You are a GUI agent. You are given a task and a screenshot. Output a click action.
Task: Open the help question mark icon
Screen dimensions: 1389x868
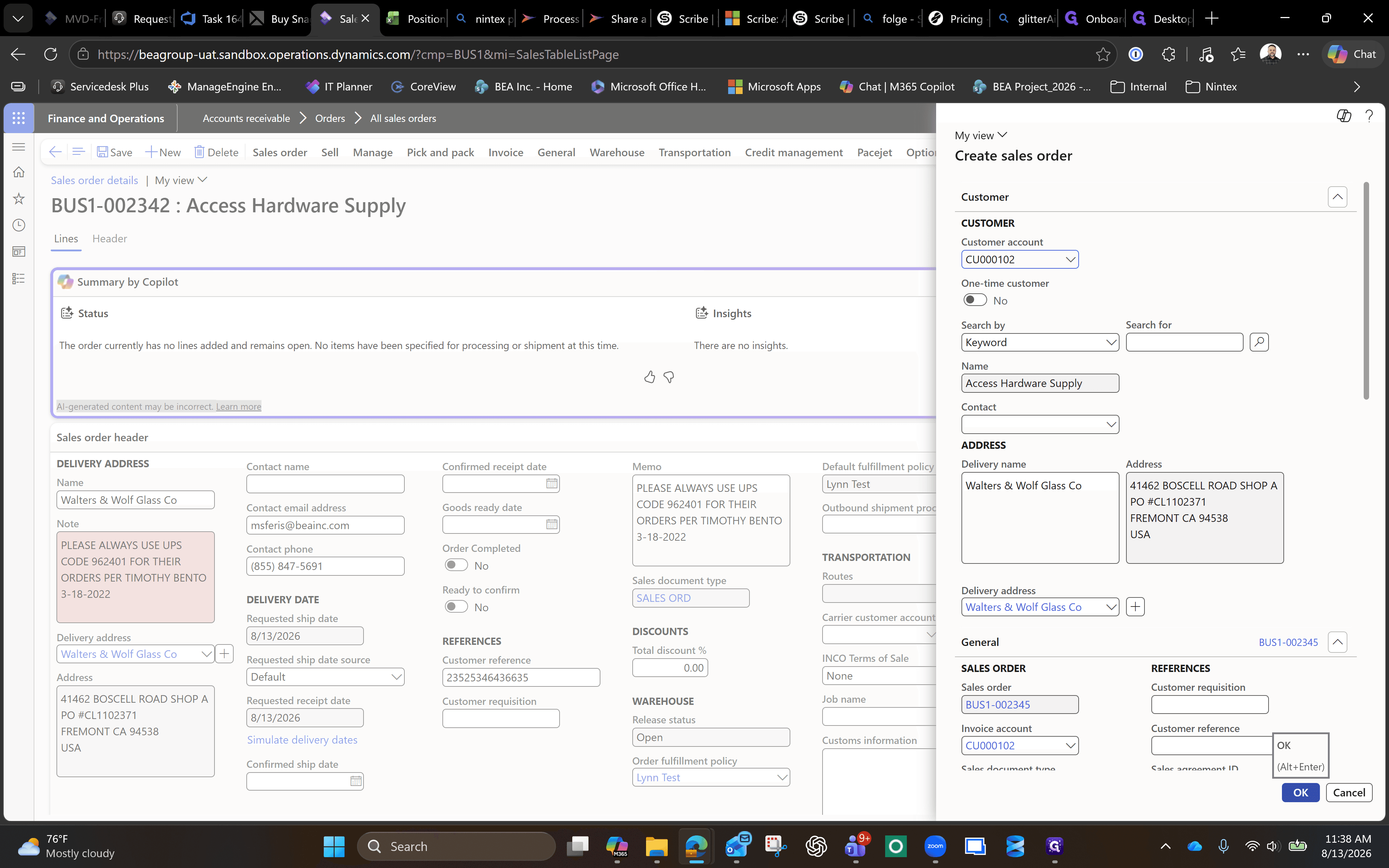click(x=1369, y=116)
